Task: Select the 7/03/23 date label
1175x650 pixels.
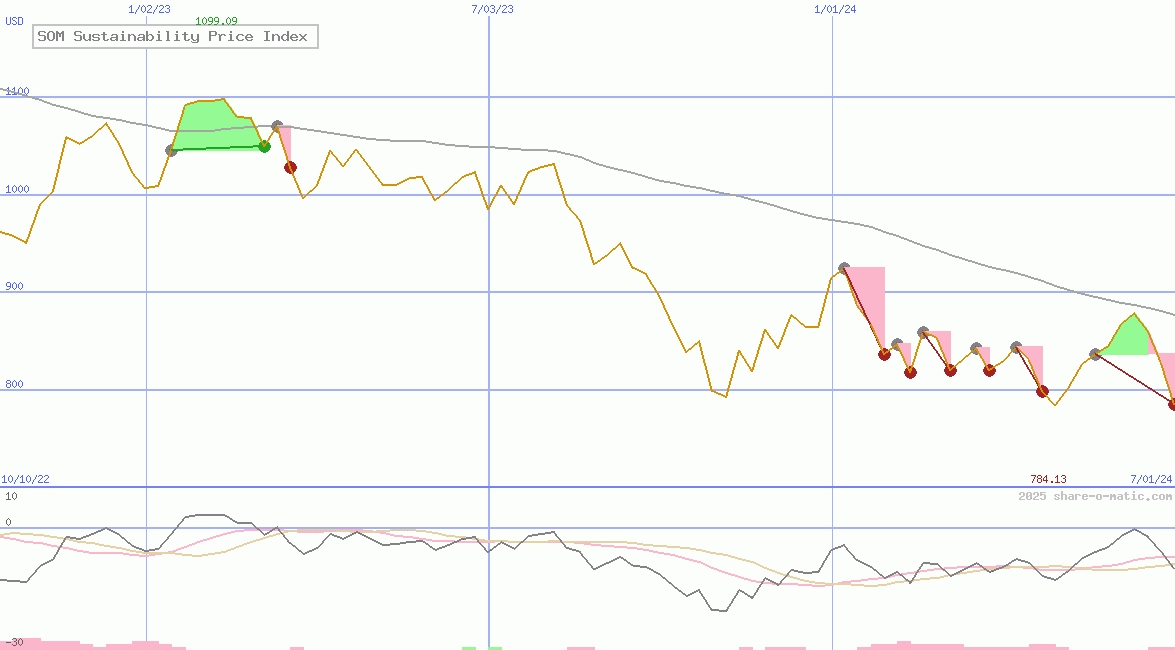Action: coord(492,9)
